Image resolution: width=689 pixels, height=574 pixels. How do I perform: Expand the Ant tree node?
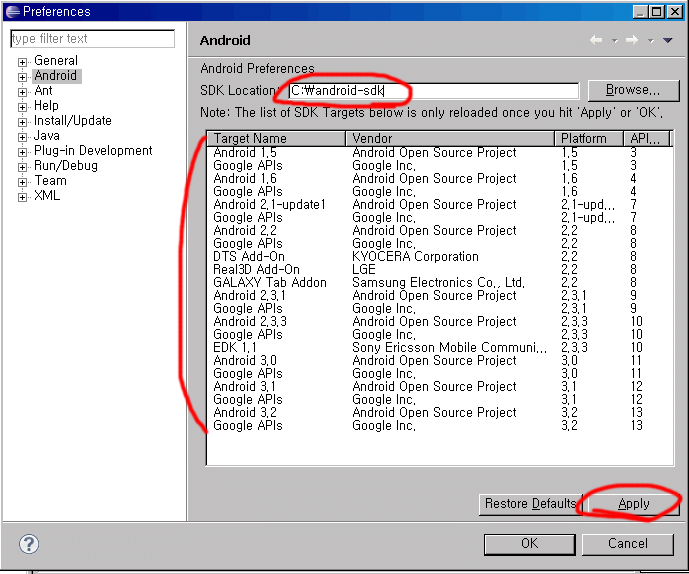click(22, 92)
